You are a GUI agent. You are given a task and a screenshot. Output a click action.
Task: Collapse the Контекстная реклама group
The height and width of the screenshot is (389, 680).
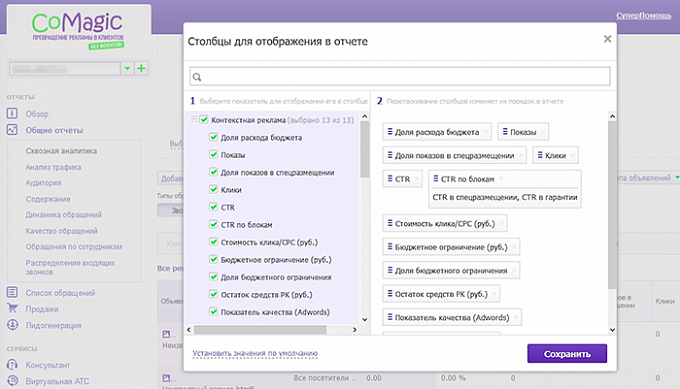tap(194, 119)
